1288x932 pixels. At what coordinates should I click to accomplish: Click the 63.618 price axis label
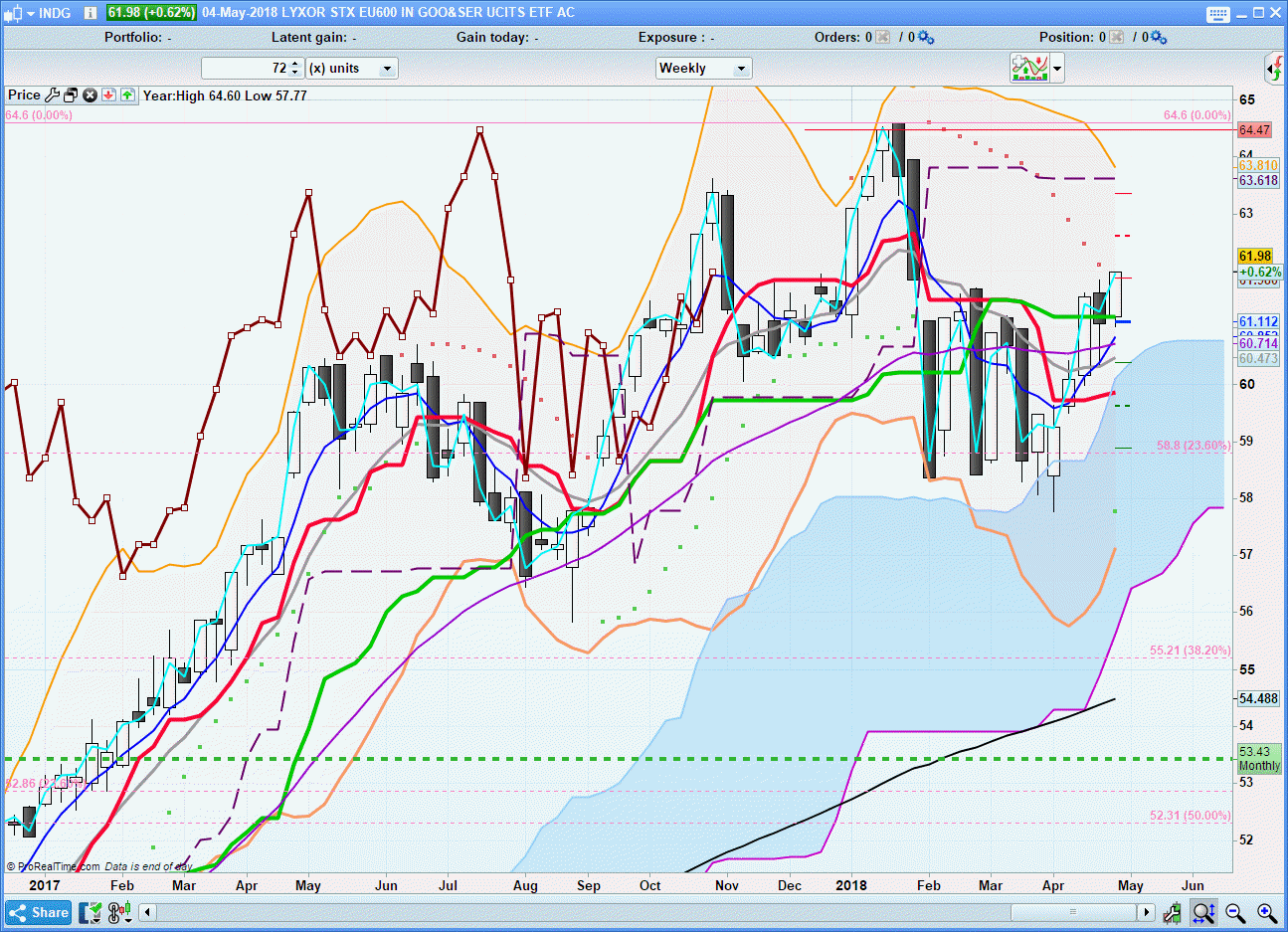click(1258, 181)
